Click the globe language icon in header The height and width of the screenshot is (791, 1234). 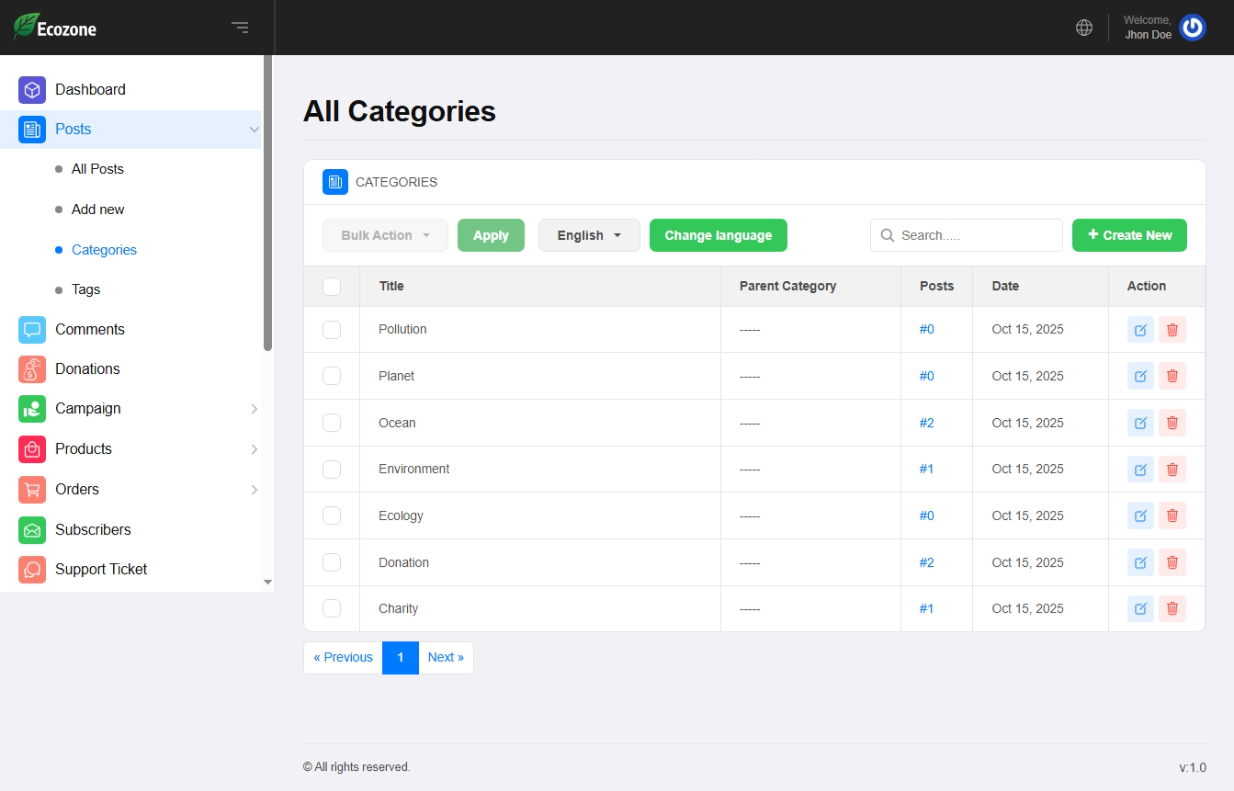(1084, 28)
